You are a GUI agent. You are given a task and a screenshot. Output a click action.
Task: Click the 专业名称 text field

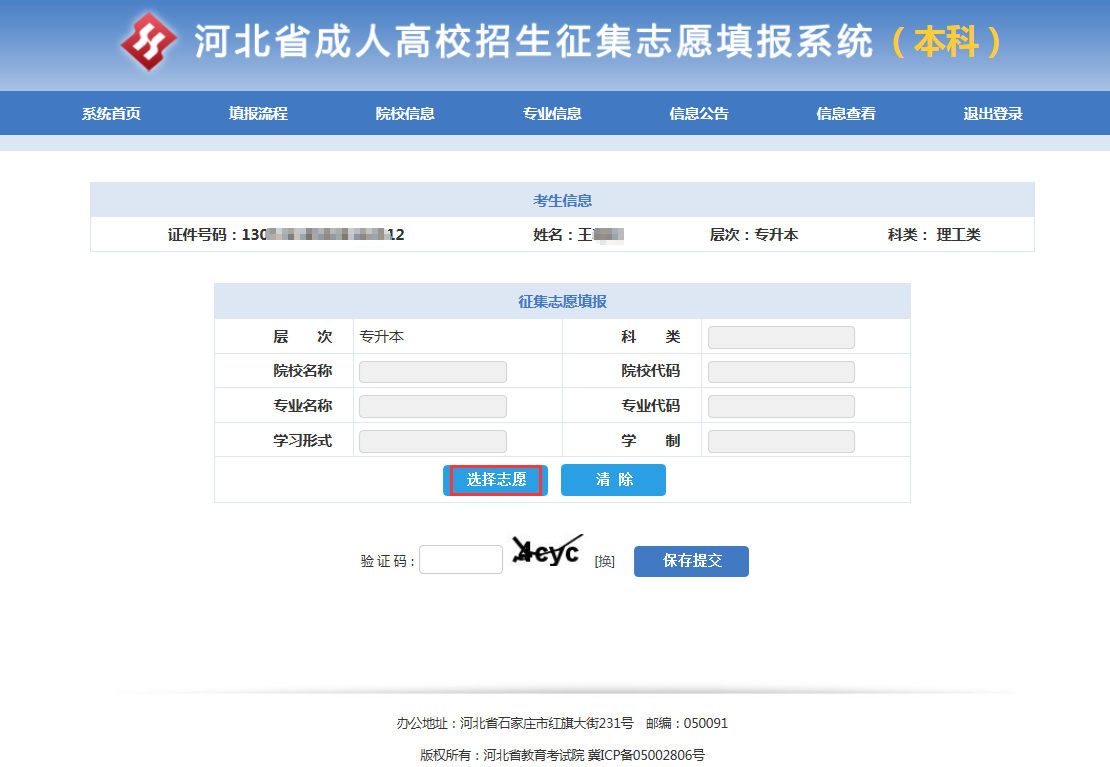coord(433,407)
